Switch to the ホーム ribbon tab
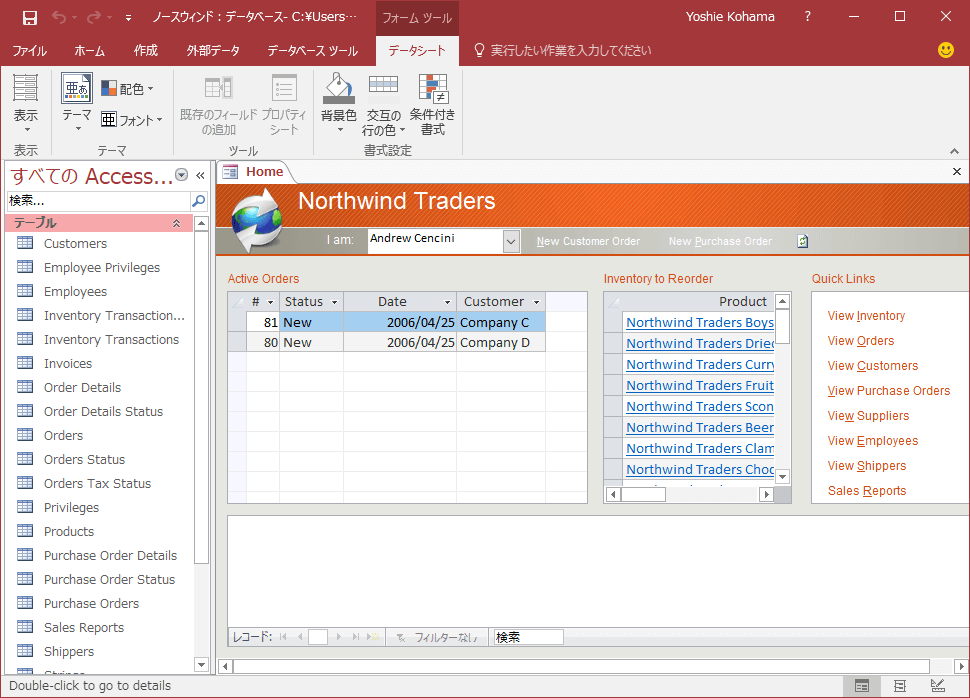 89,51
